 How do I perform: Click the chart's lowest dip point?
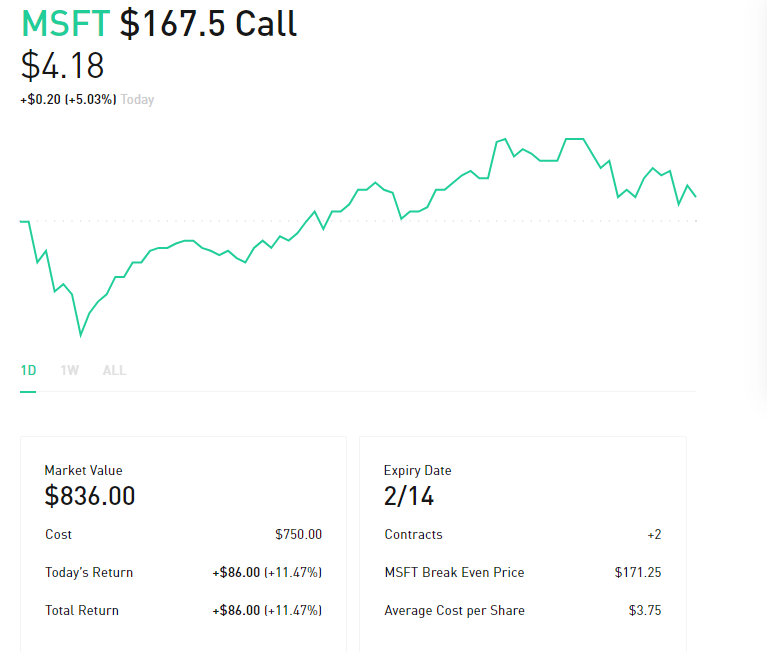click(x=81, y=335)
